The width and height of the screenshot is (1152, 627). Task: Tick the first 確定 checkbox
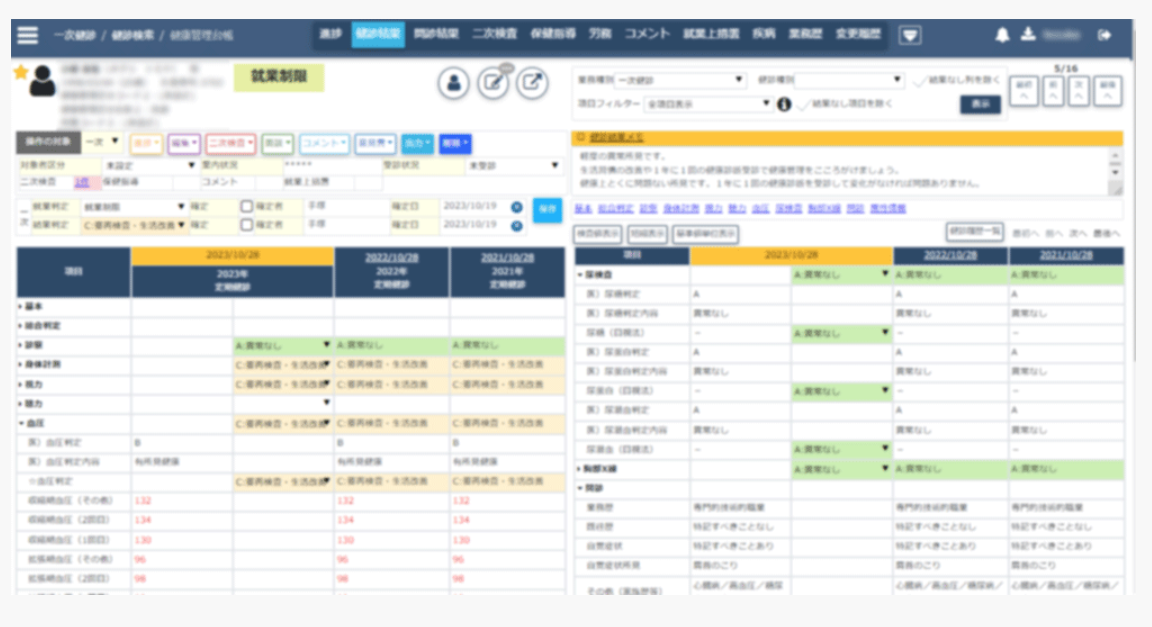coord(246,207)
